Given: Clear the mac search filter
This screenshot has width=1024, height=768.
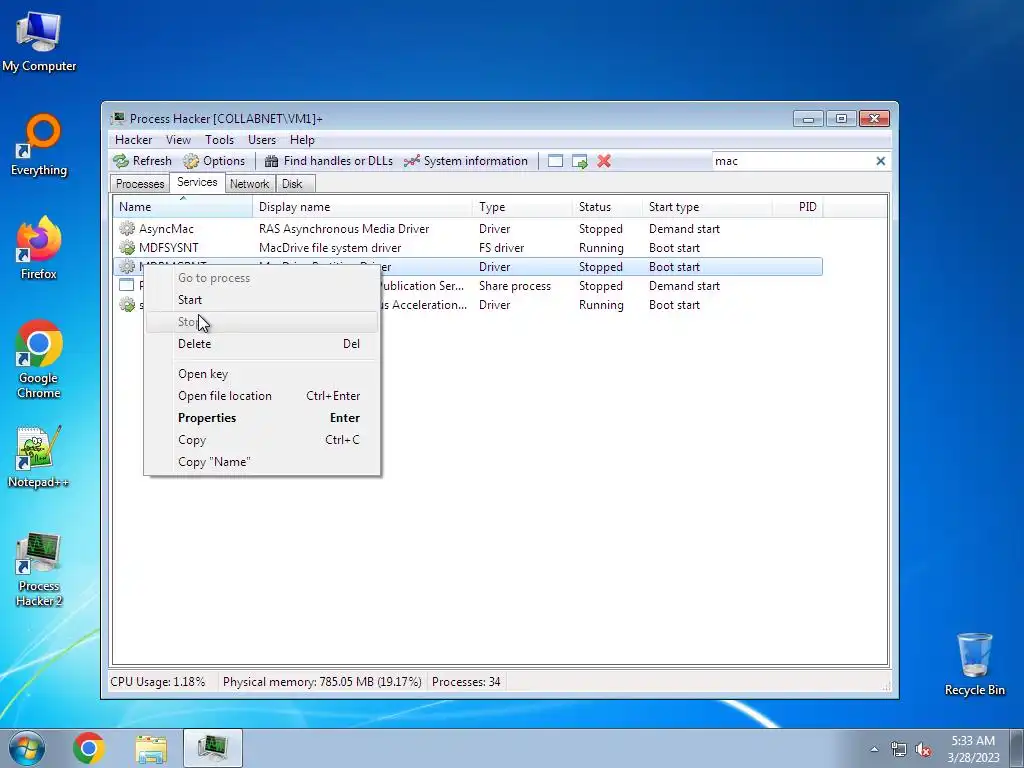Looking at the screenshot, I should [x=880, y=161].
